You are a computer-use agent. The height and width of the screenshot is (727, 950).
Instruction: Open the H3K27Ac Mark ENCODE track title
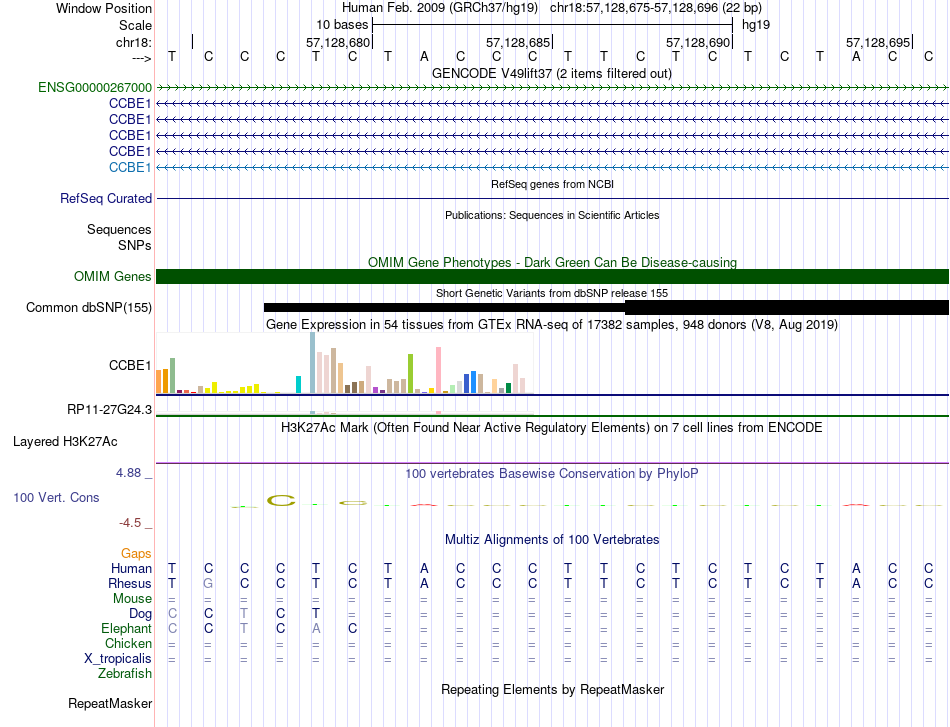552,428
